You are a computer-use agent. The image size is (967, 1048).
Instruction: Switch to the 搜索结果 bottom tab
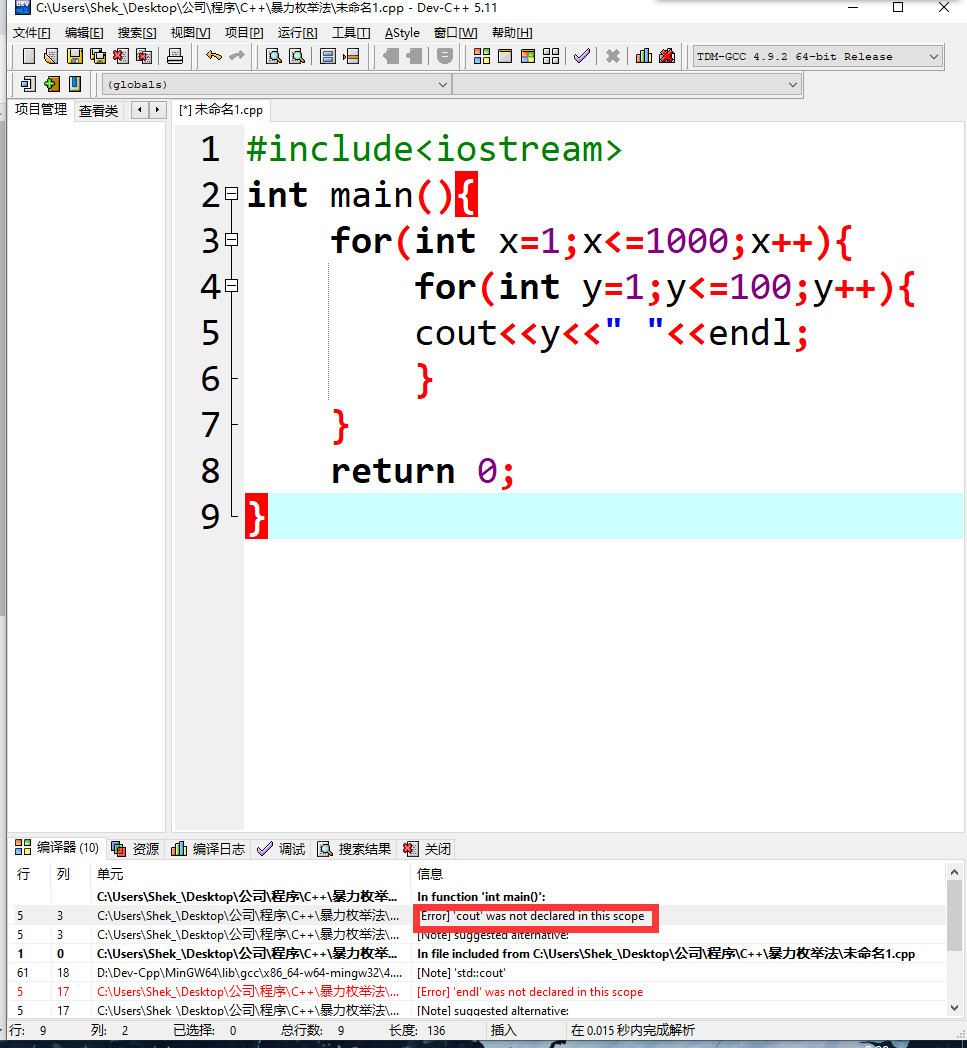point(355,849)
